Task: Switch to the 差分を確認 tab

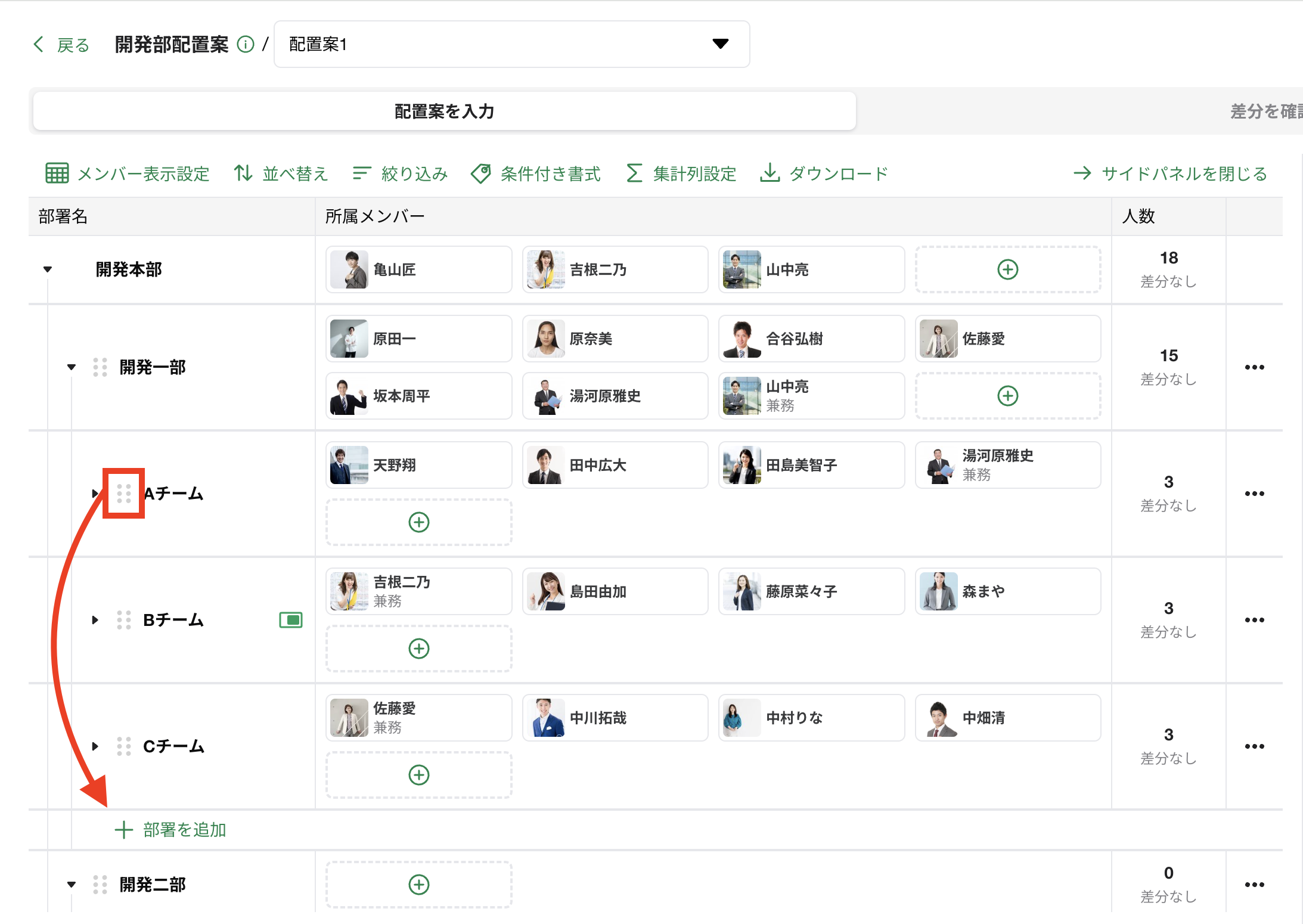Action: (1264, 111)
